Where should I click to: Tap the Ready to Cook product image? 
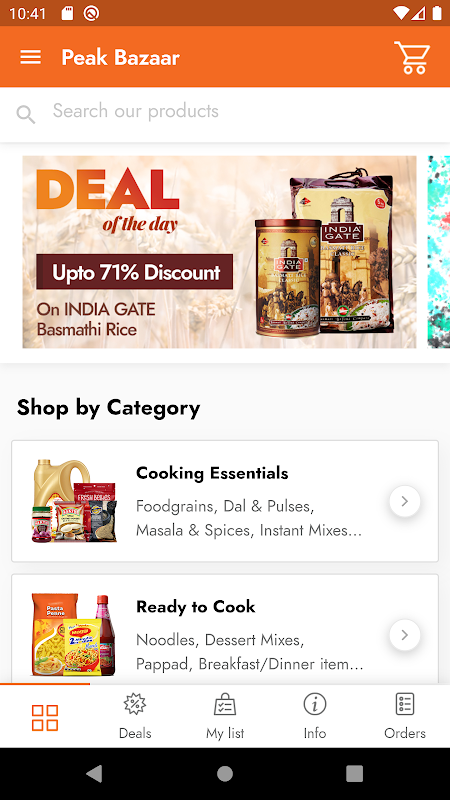pos(73,635)
